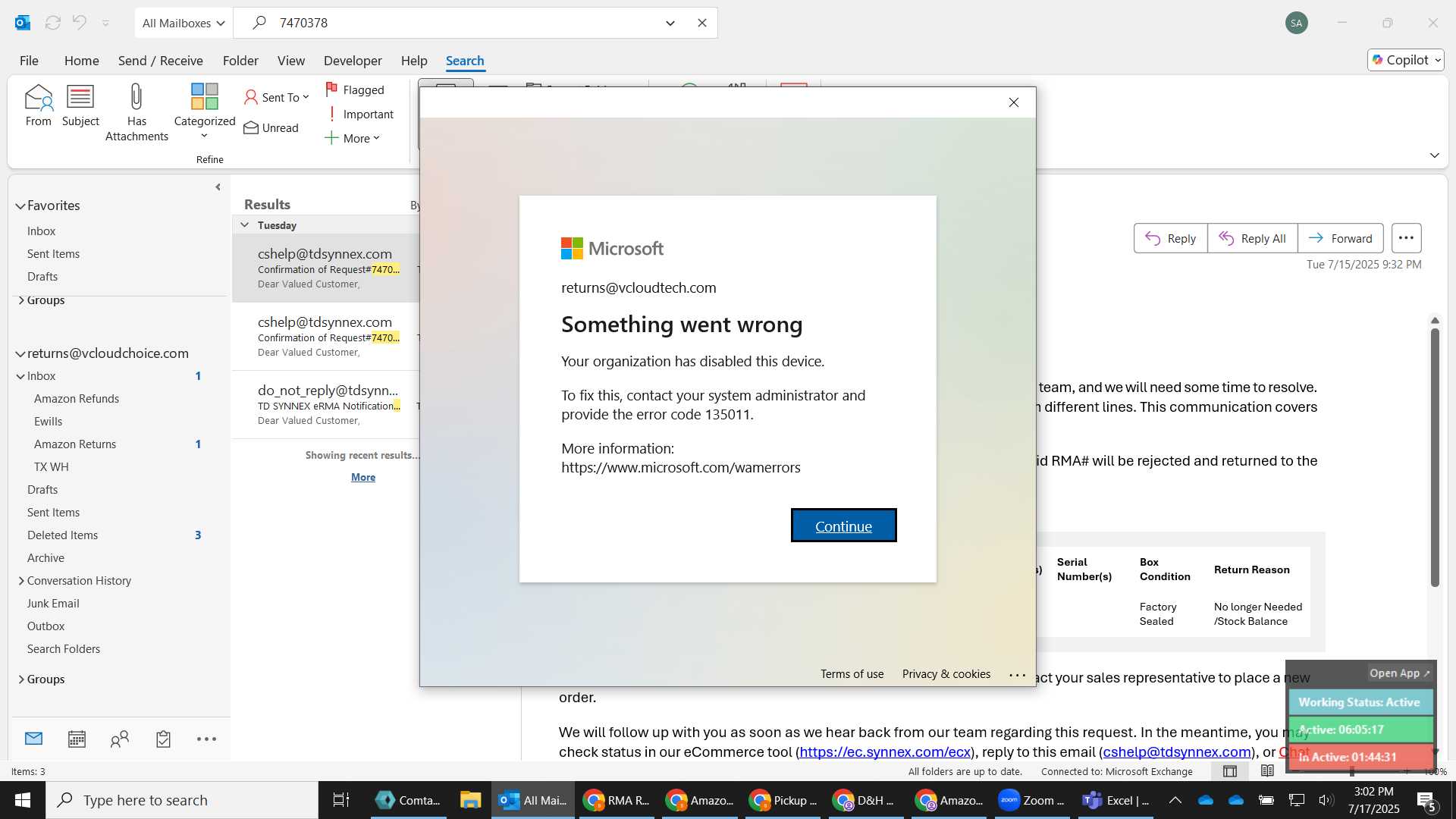Image resolution: width=1456 pixels, height=819 pixels.
Task: Open the File menu
Action: [x=29, y=61]
